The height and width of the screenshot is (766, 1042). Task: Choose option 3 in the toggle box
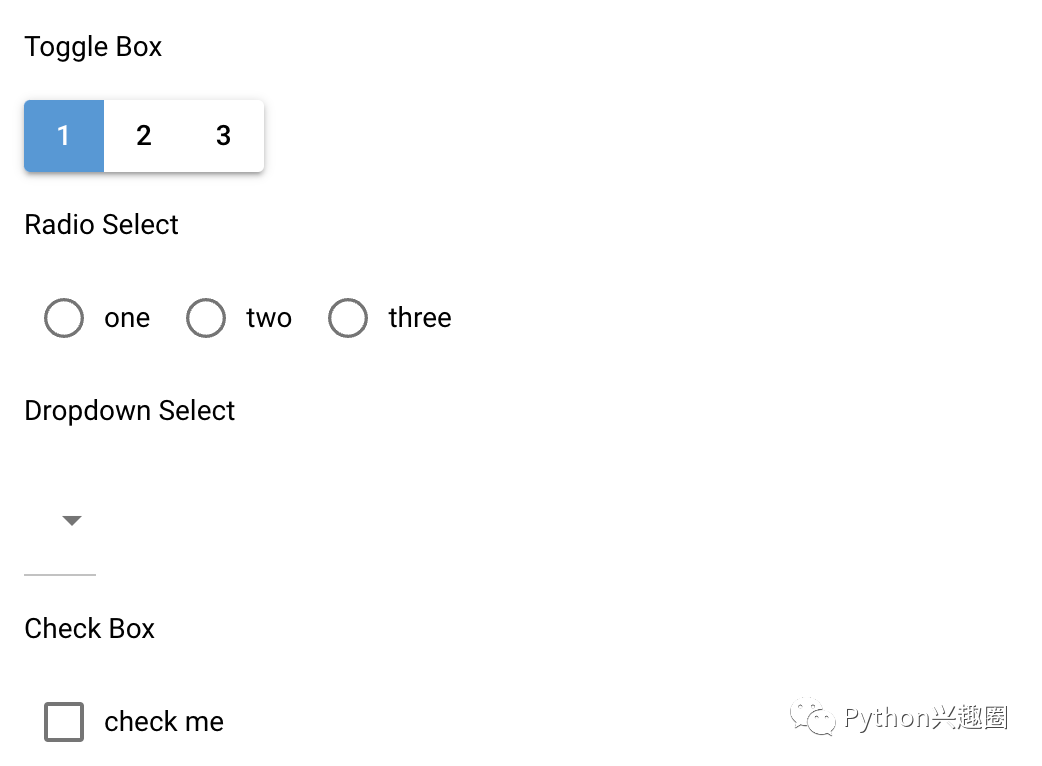click(224, 136)
